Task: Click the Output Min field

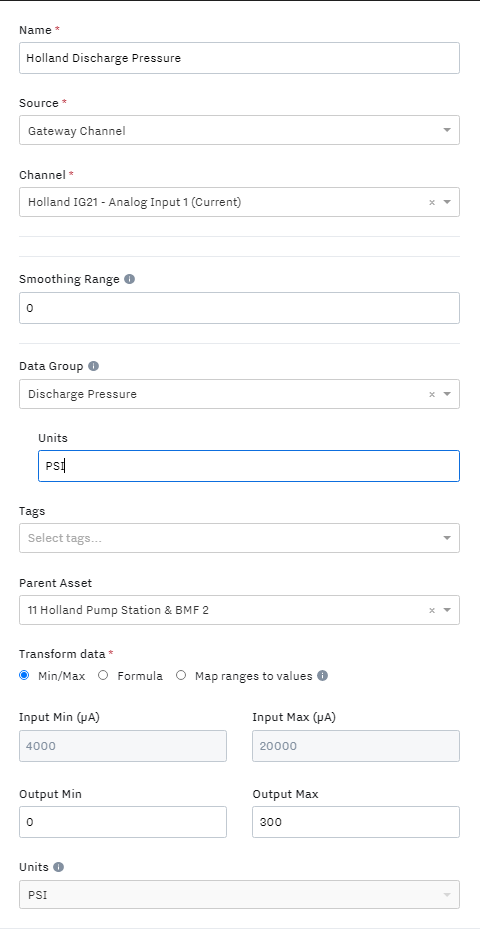Action: click(x=123, y=822)
